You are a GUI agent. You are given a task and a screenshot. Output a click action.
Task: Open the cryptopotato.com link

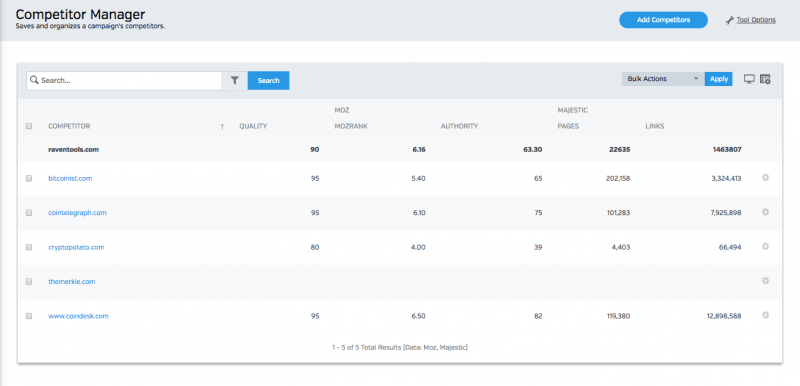coord(76,247)
